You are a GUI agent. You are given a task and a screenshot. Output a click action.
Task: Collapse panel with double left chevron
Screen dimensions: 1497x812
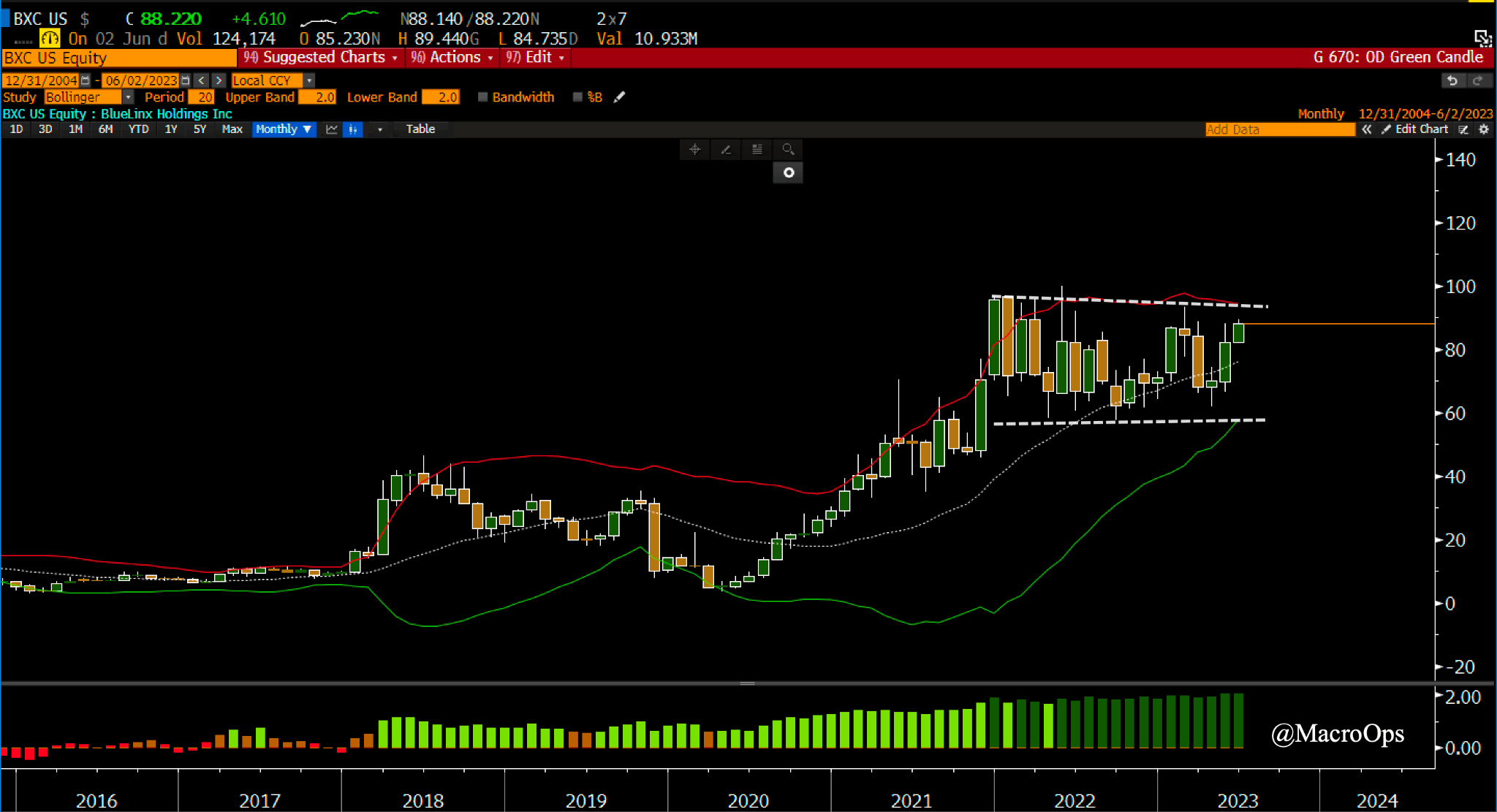[1366, 129]
